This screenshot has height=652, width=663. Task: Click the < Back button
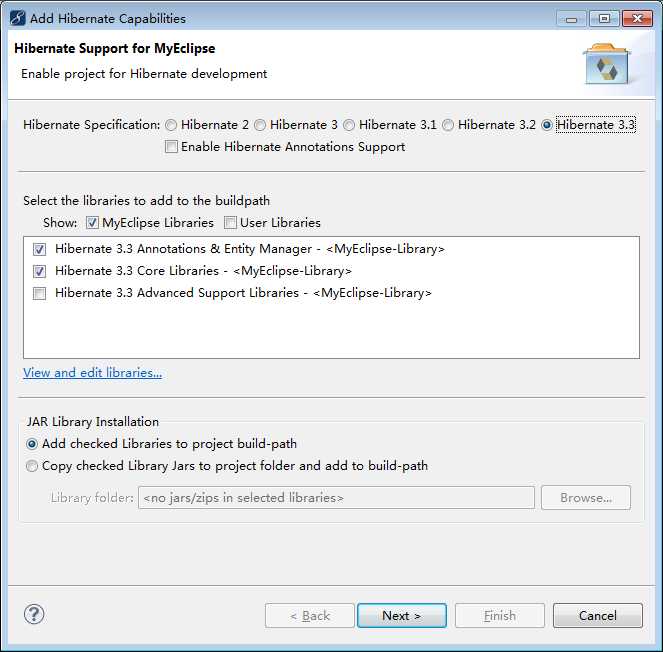coord(310,616)
